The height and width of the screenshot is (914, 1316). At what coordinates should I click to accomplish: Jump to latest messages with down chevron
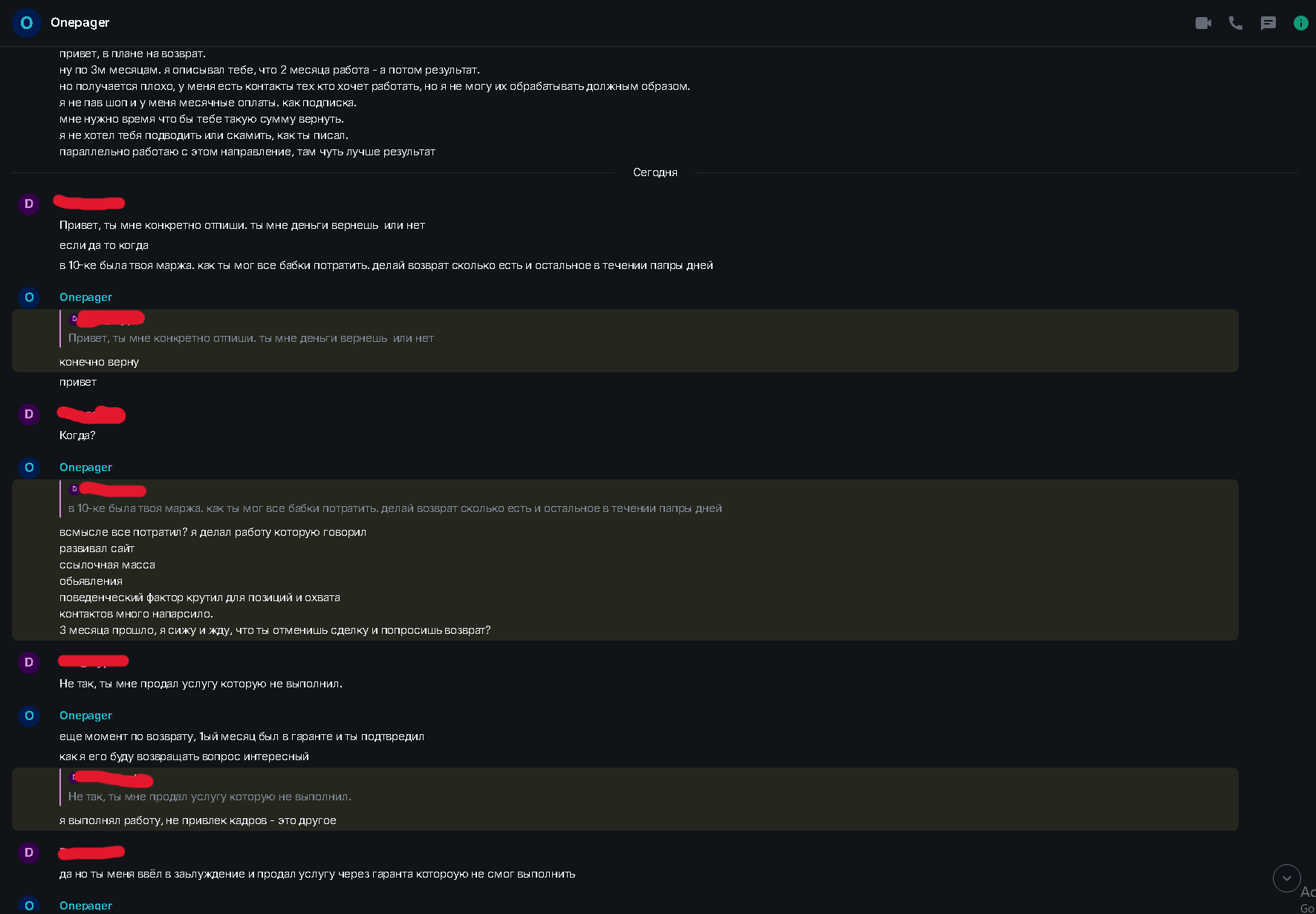point(1286,878)
